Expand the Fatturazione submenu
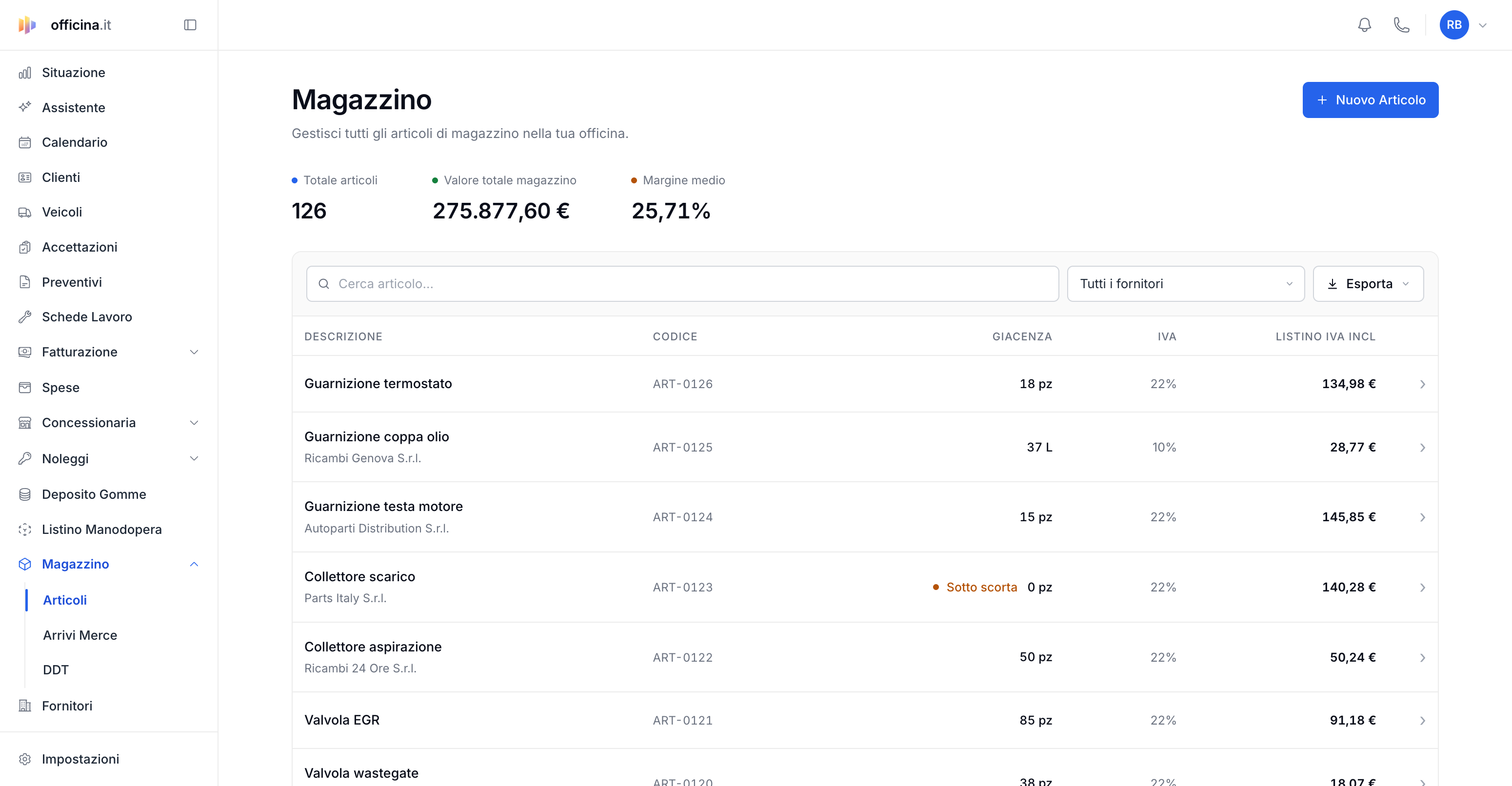This screenshot has height=786, width=1512. pyautogui.click(x=109, y=352)
